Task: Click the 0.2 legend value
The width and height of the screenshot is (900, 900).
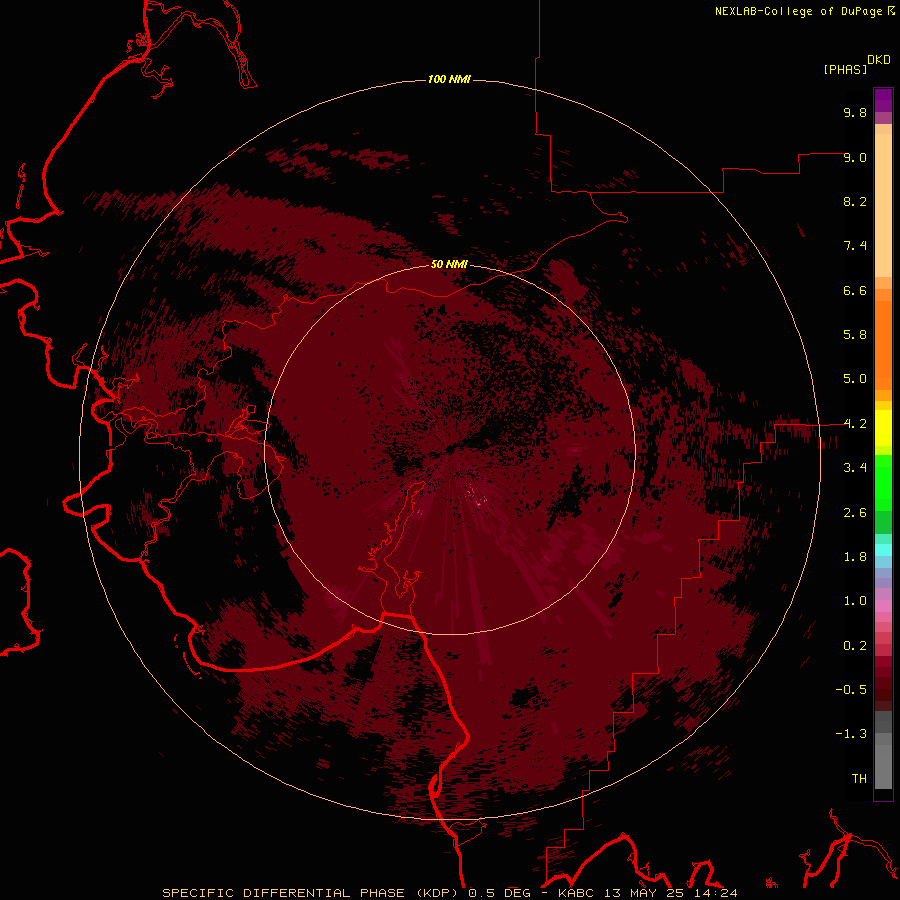Action: (855, 646)
